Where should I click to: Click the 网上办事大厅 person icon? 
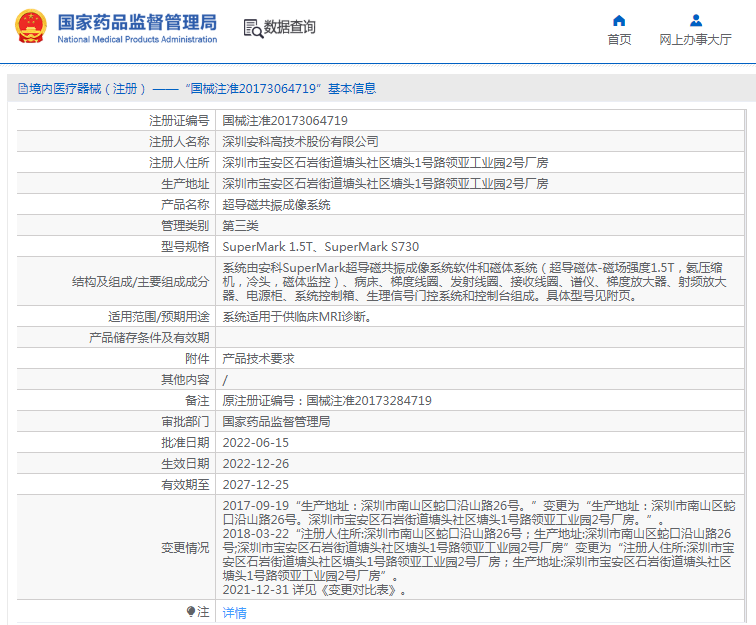[696, 20]
